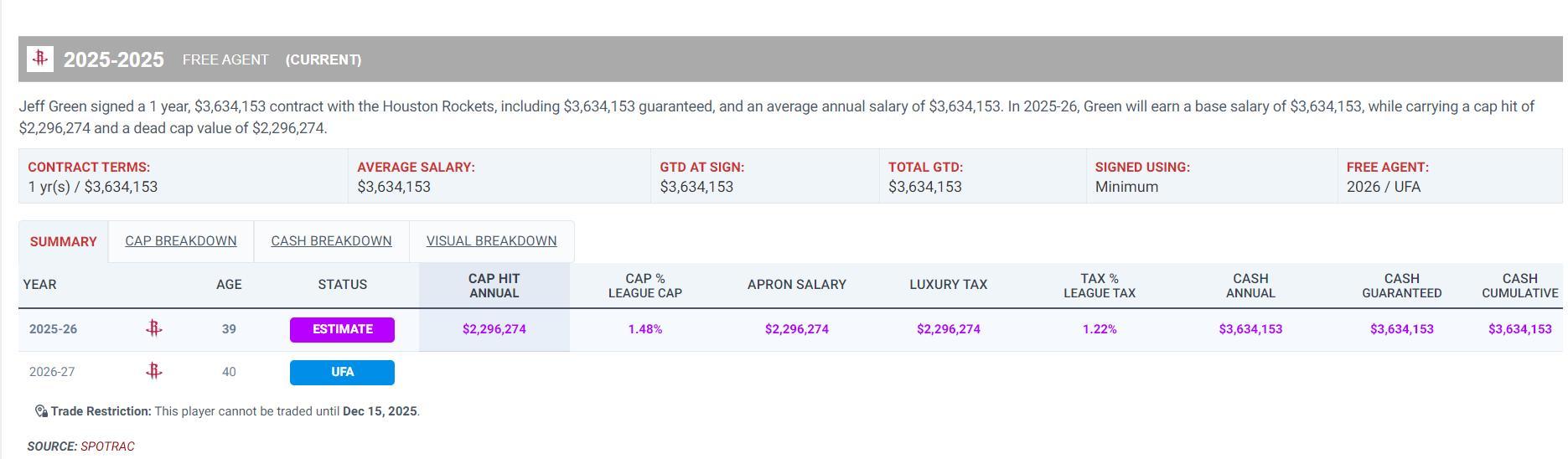Follow the SPOTRAC source link

coord(107,446)
